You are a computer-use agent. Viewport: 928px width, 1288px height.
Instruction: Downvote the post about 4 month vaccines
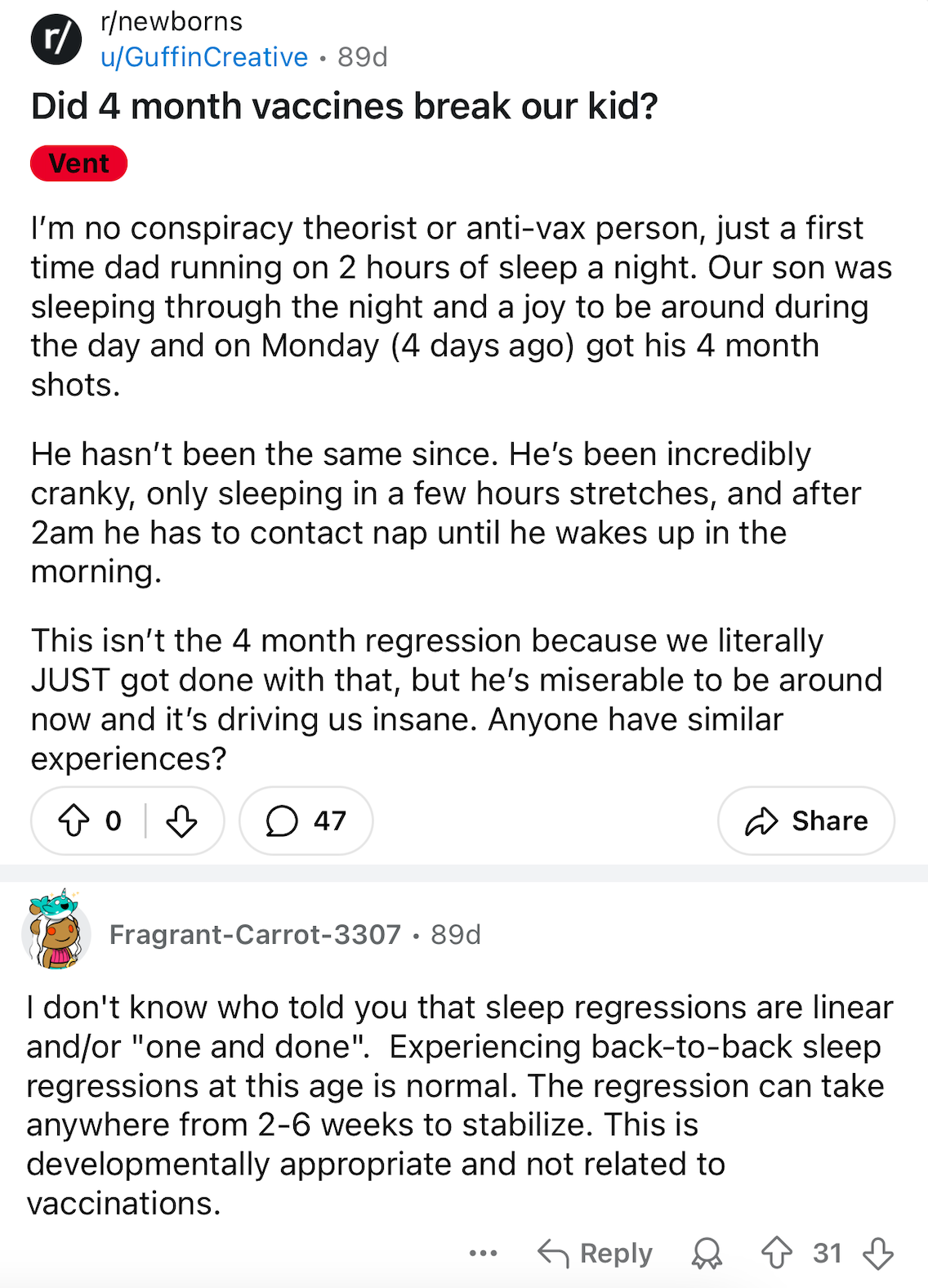coord(181,821)
